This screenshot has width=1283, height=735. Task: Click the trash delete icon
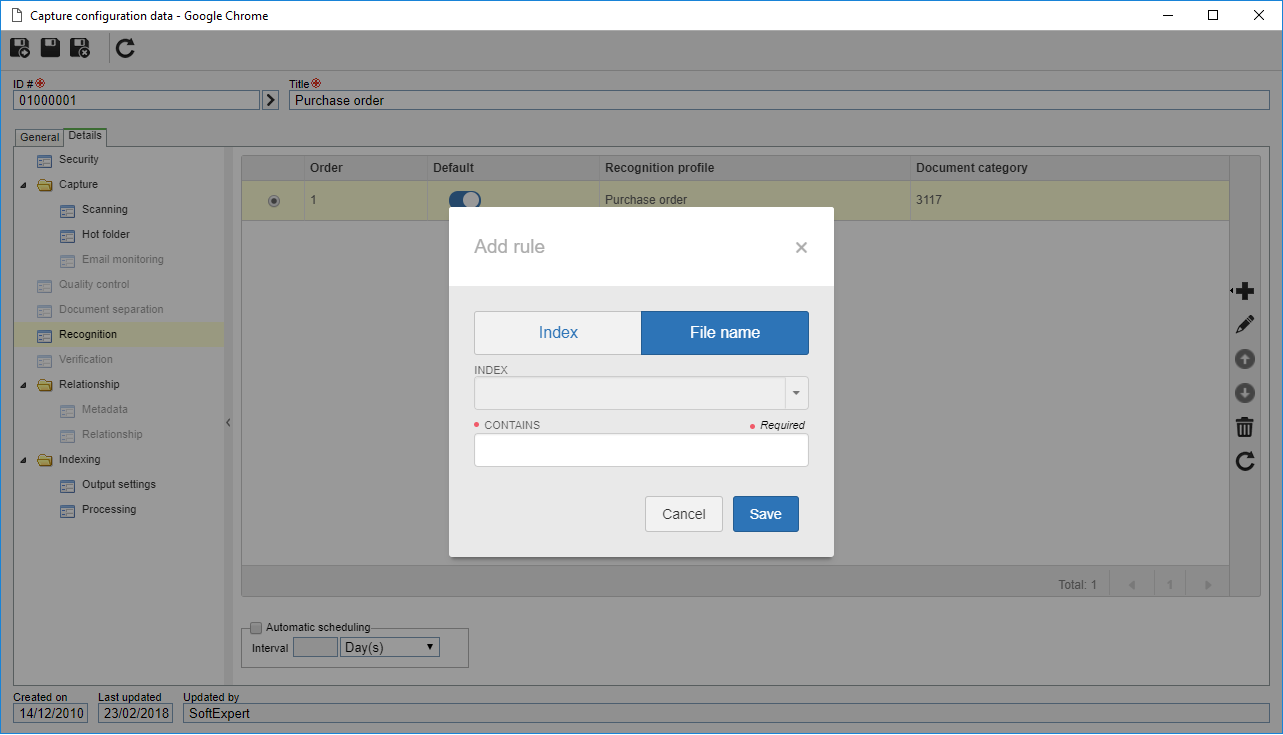coord(1245,427)
